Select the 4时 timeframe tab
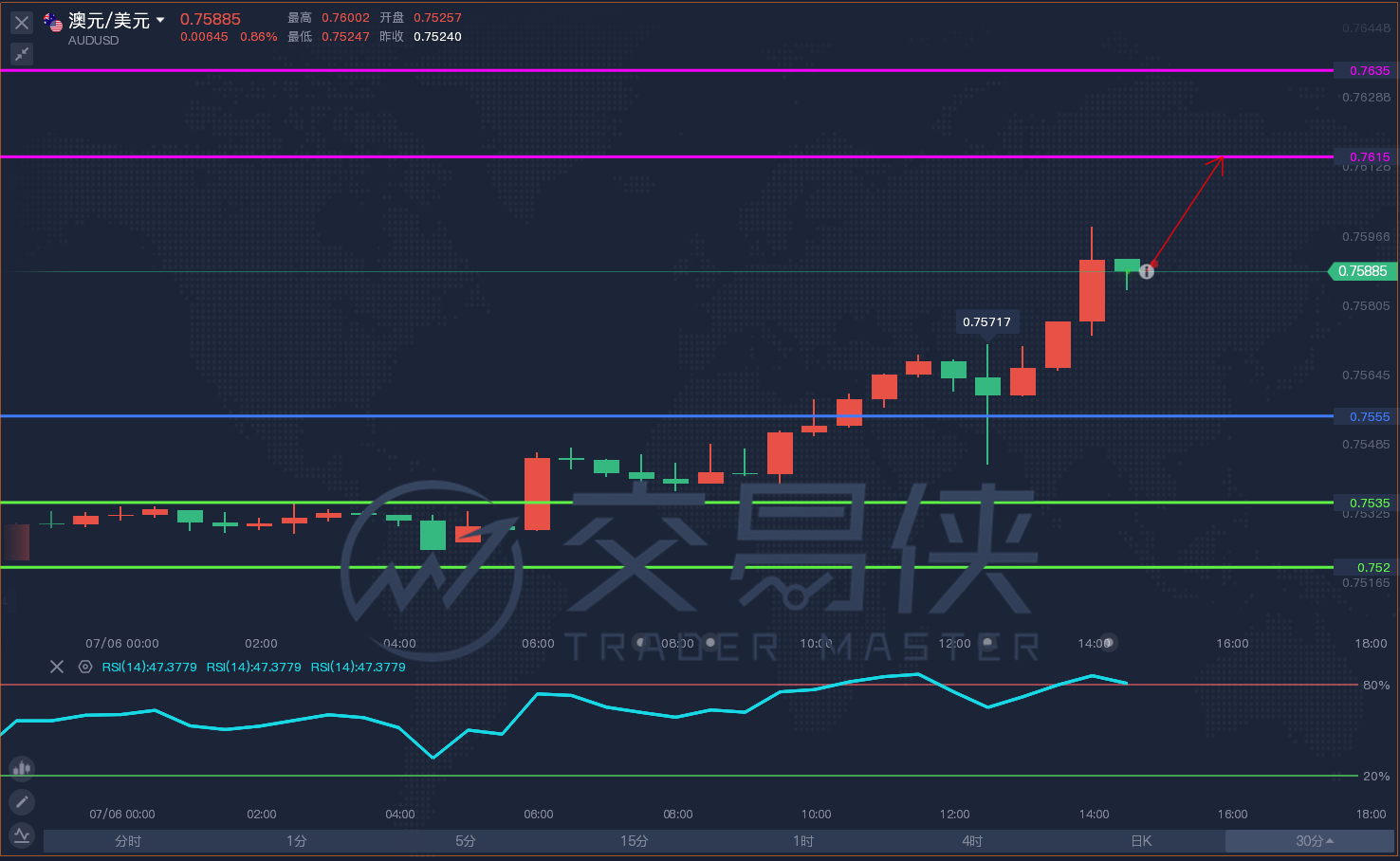Viewport: 1400px width, 861px height. (x=972, y=841)
